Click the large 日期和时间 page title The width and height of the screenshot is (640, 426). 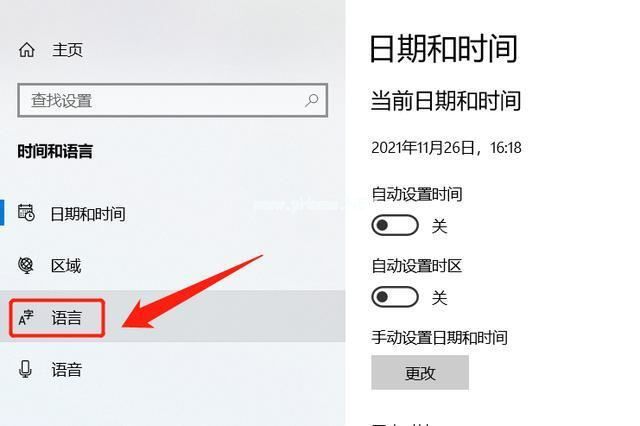[444, 49]
